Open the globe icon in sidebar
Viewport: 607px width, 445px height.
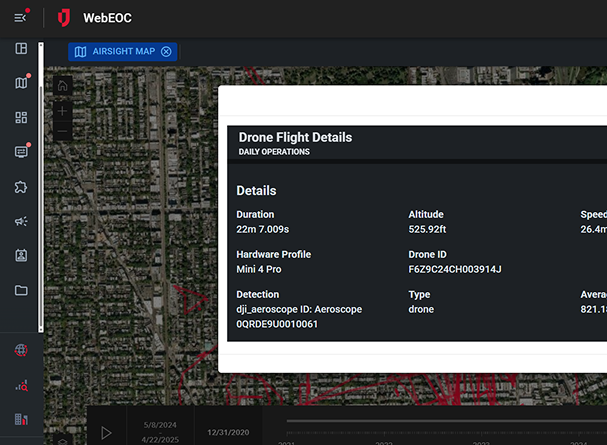click(21, 350)
